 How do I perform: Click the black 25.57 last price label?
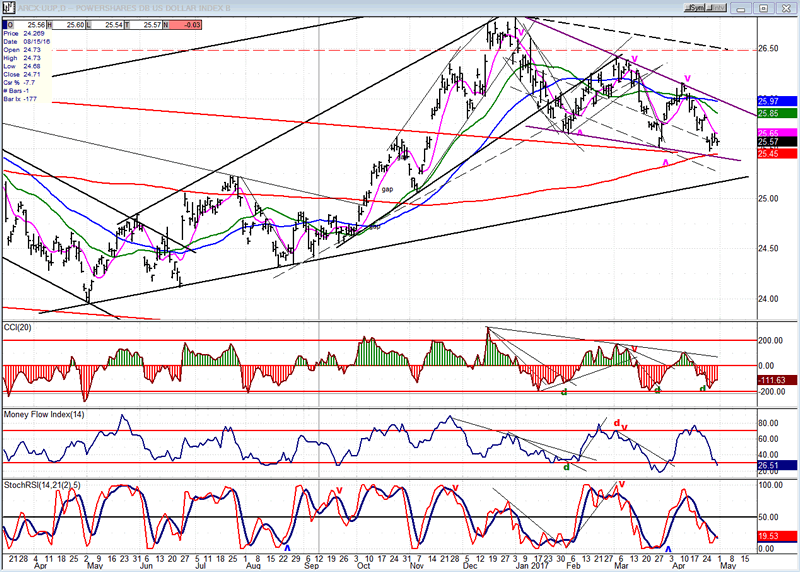pyautogui.click(x=774, y=143)
